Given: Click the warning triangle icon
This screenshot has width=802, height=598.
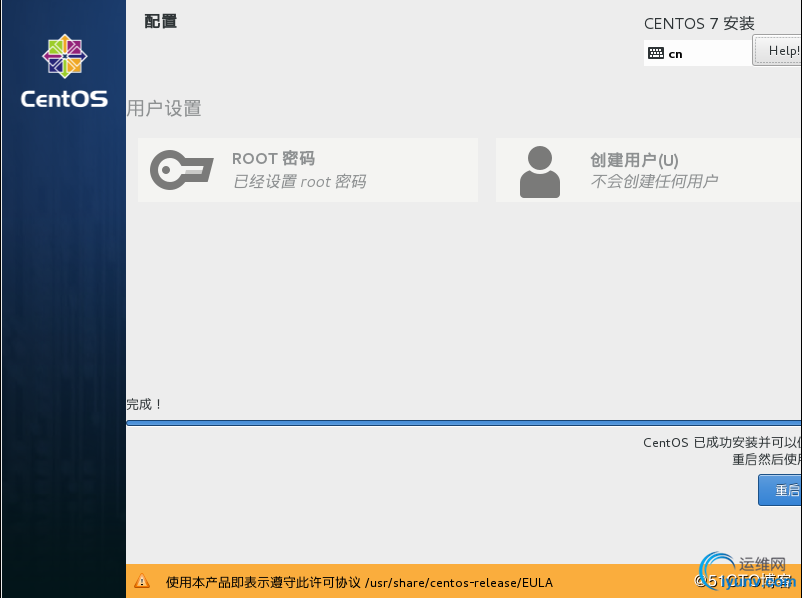Looking at the screenshot, I should (x=142, y=581).
